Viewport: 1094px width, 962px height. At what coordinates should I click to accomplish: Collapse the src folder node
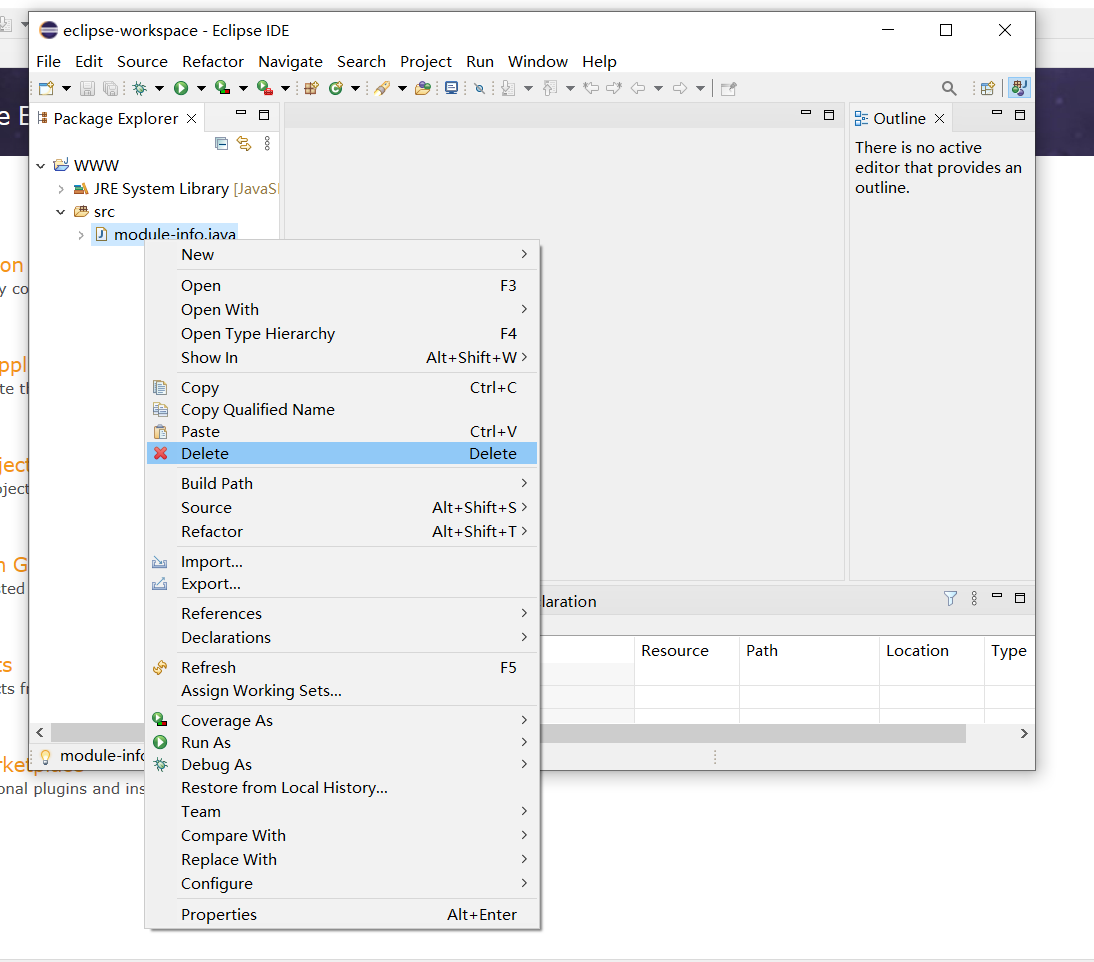click(61, 212)
